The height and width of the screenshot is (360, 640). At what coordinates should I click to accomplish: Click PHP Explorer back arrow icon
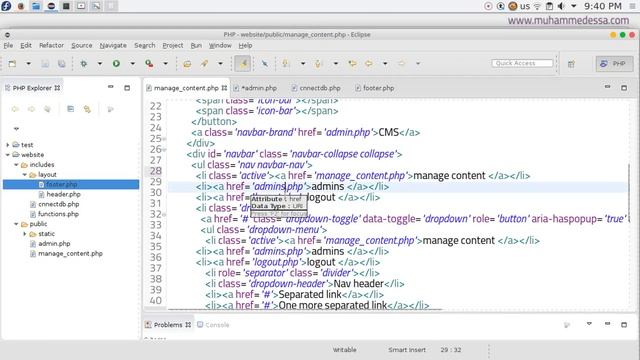coord(15,109)
